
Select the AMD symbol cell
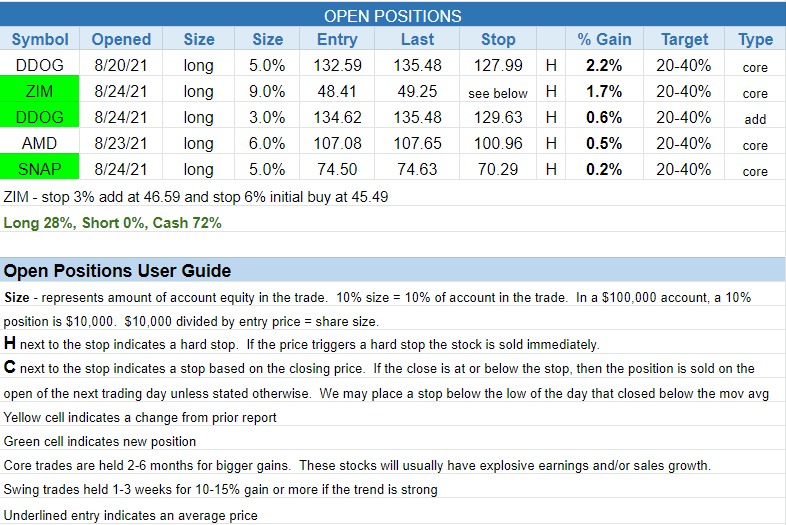[x=40, y=143]
